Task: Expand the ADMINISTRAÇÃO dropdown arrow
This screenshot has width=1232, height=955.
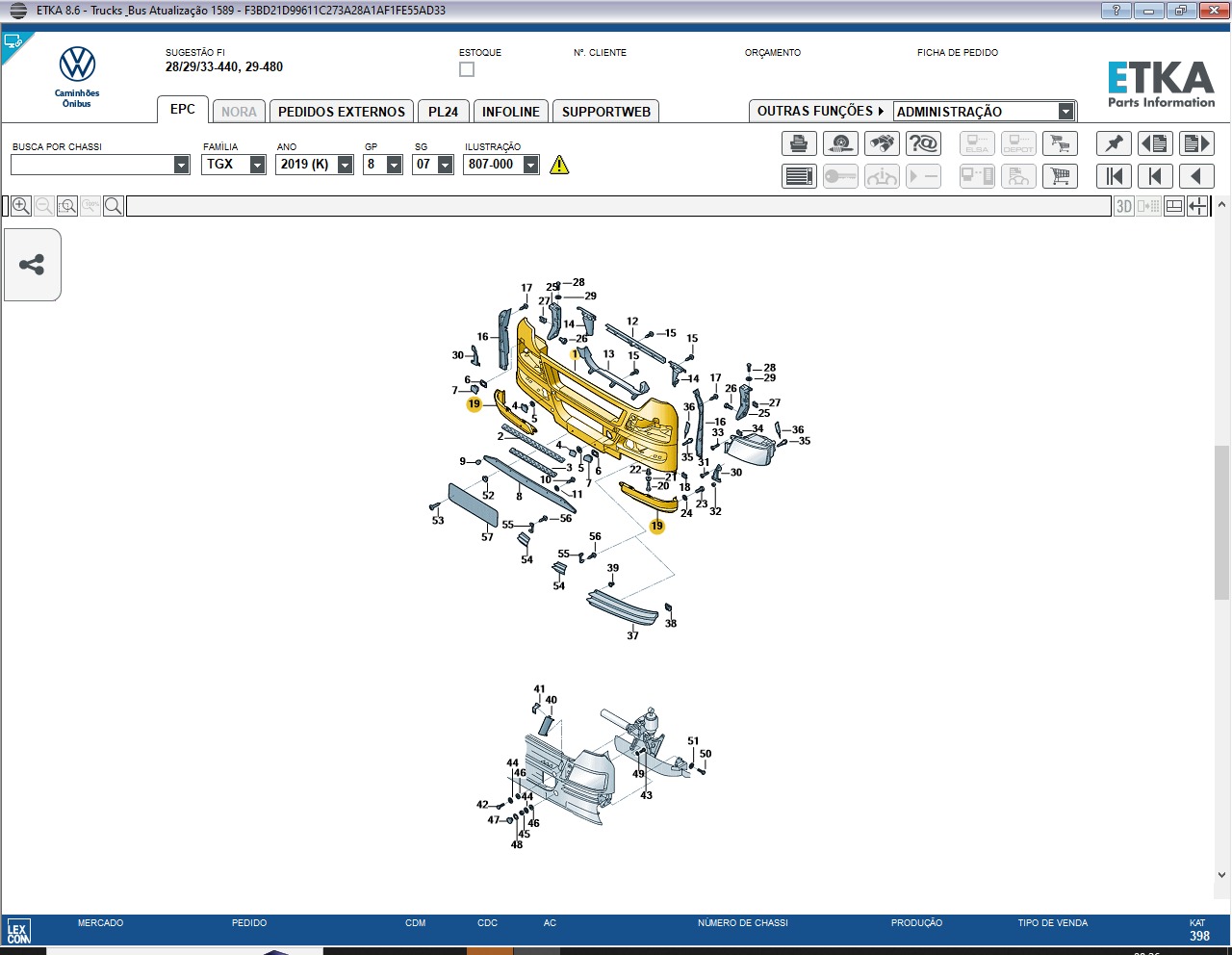Action: [1065, 112]
